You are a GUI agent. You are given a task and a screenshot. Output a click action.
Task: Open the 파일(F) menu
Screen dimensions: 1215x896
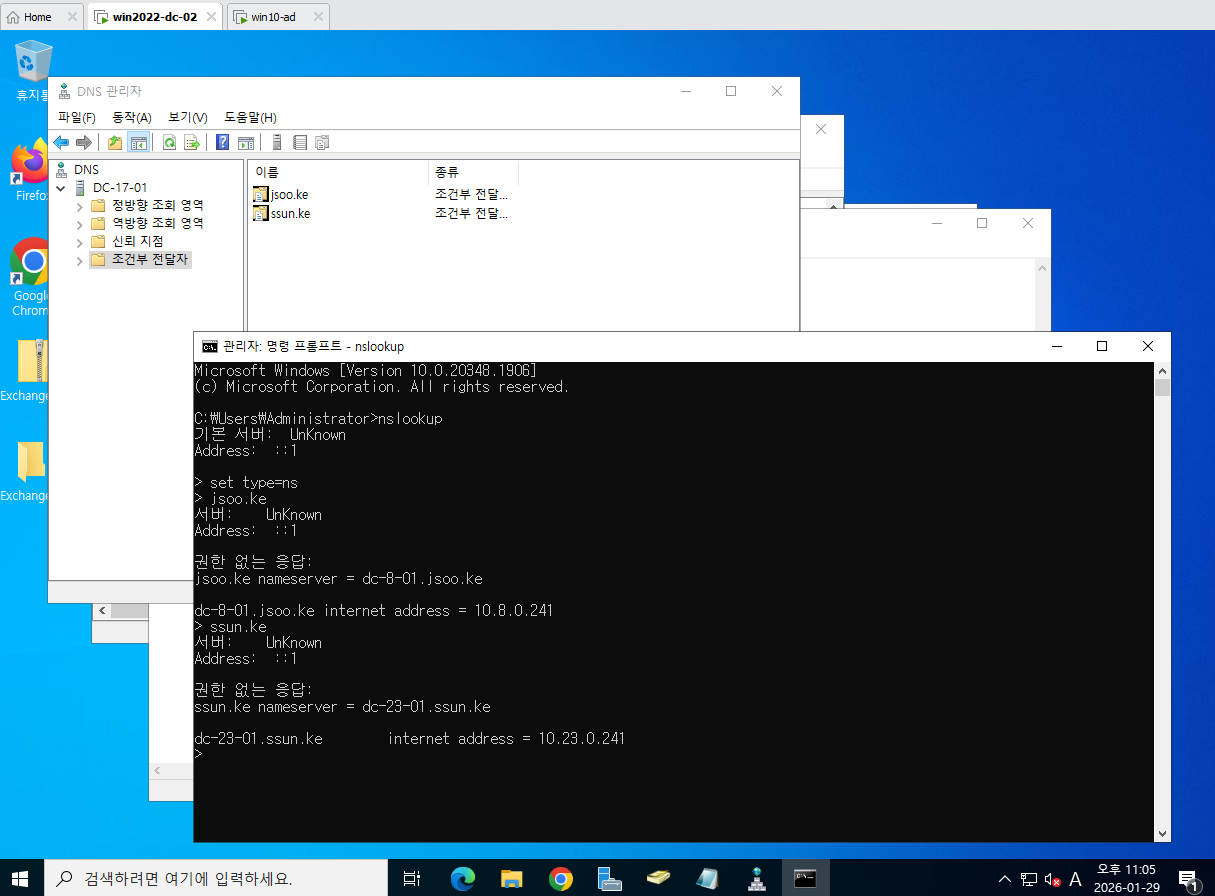pyautogui.click(x=77, y=117)
